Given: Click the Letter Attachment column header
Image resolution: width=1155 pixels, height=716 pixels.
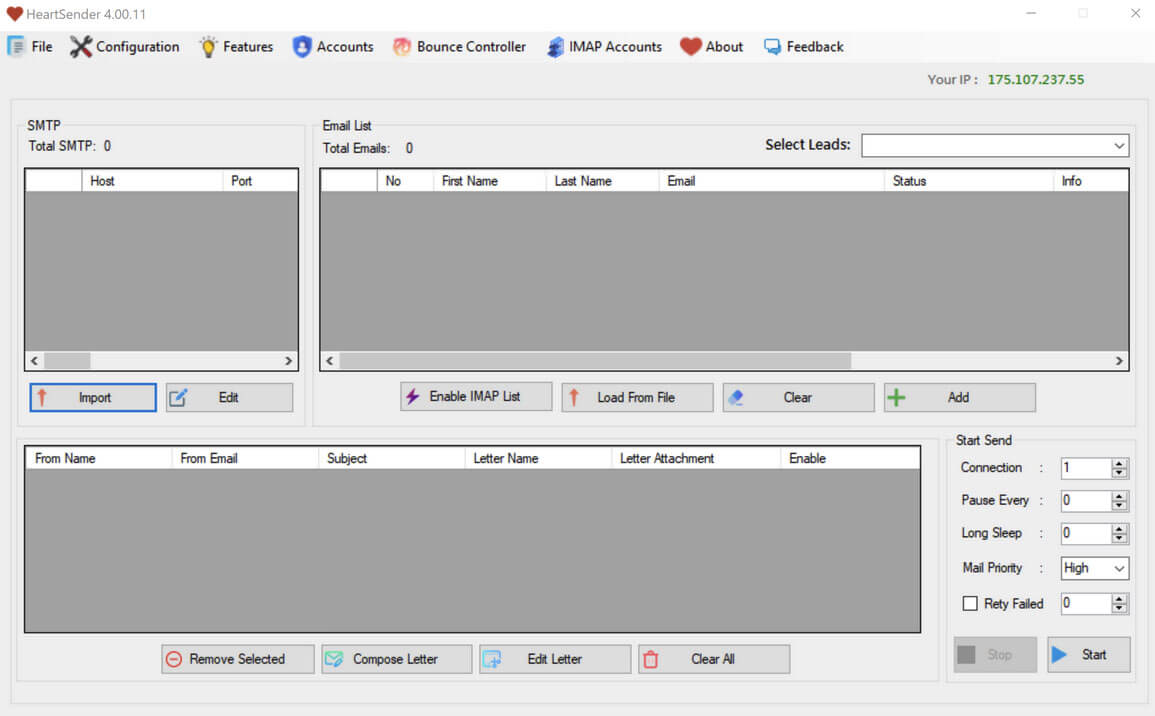Looking at the screenshot, I should 696,458.
